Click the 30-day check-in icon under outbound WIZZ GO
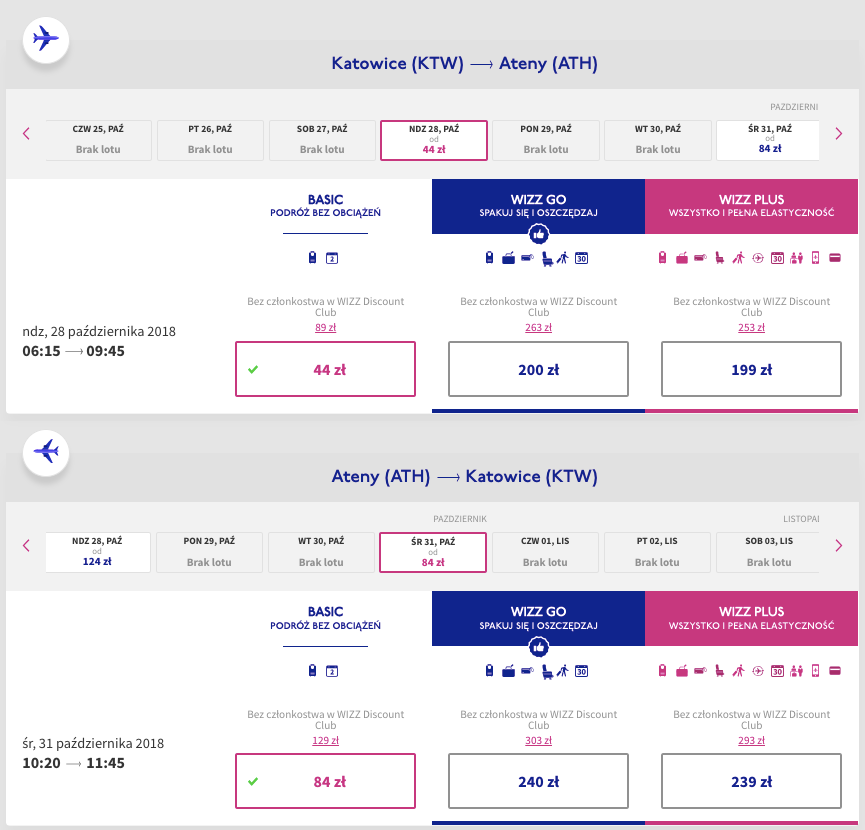Image resolution: width=865 pixels, height=830 pixels. pyautogui.click(x=581, y=258)
